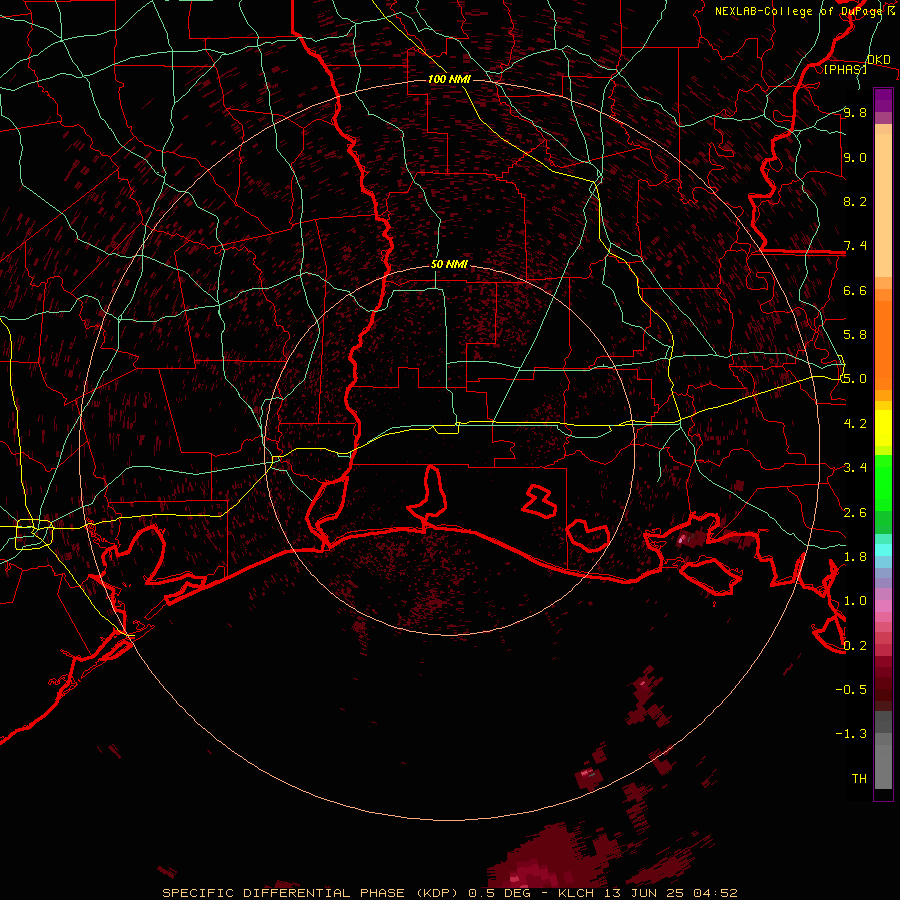The image size is (900, 900).
Task: Click the "7.4" scale value
Action: [x=855, y=246]
